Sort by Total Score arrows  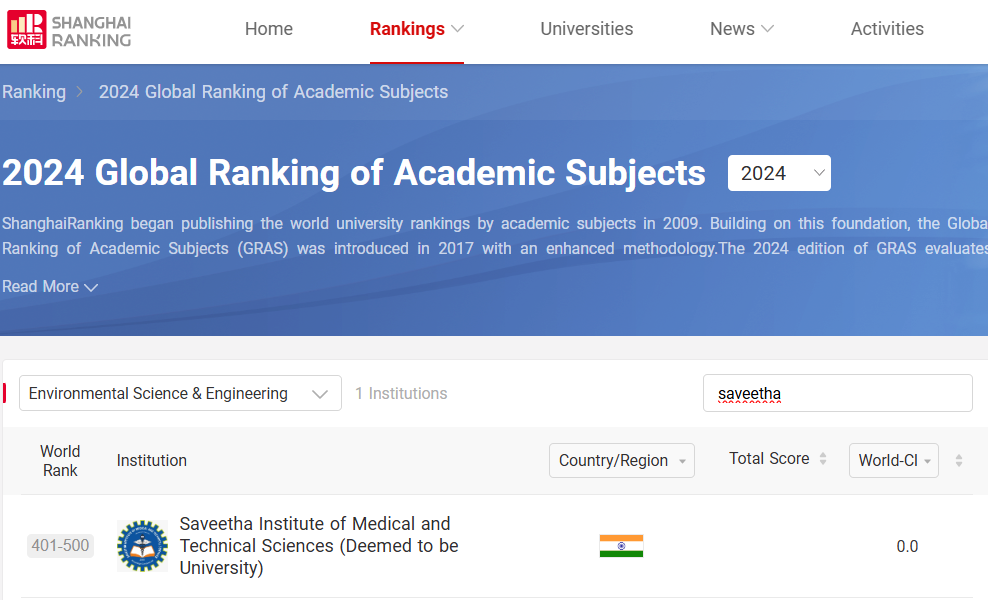[823, 459]
